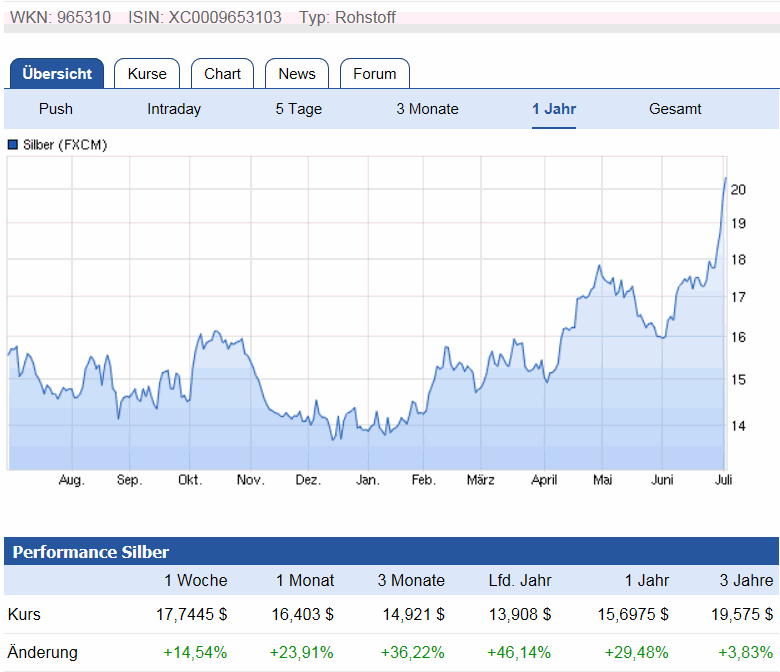Switch to the Kurse tab
Viewport: 780px width, 672px height.
coord(147,74)
